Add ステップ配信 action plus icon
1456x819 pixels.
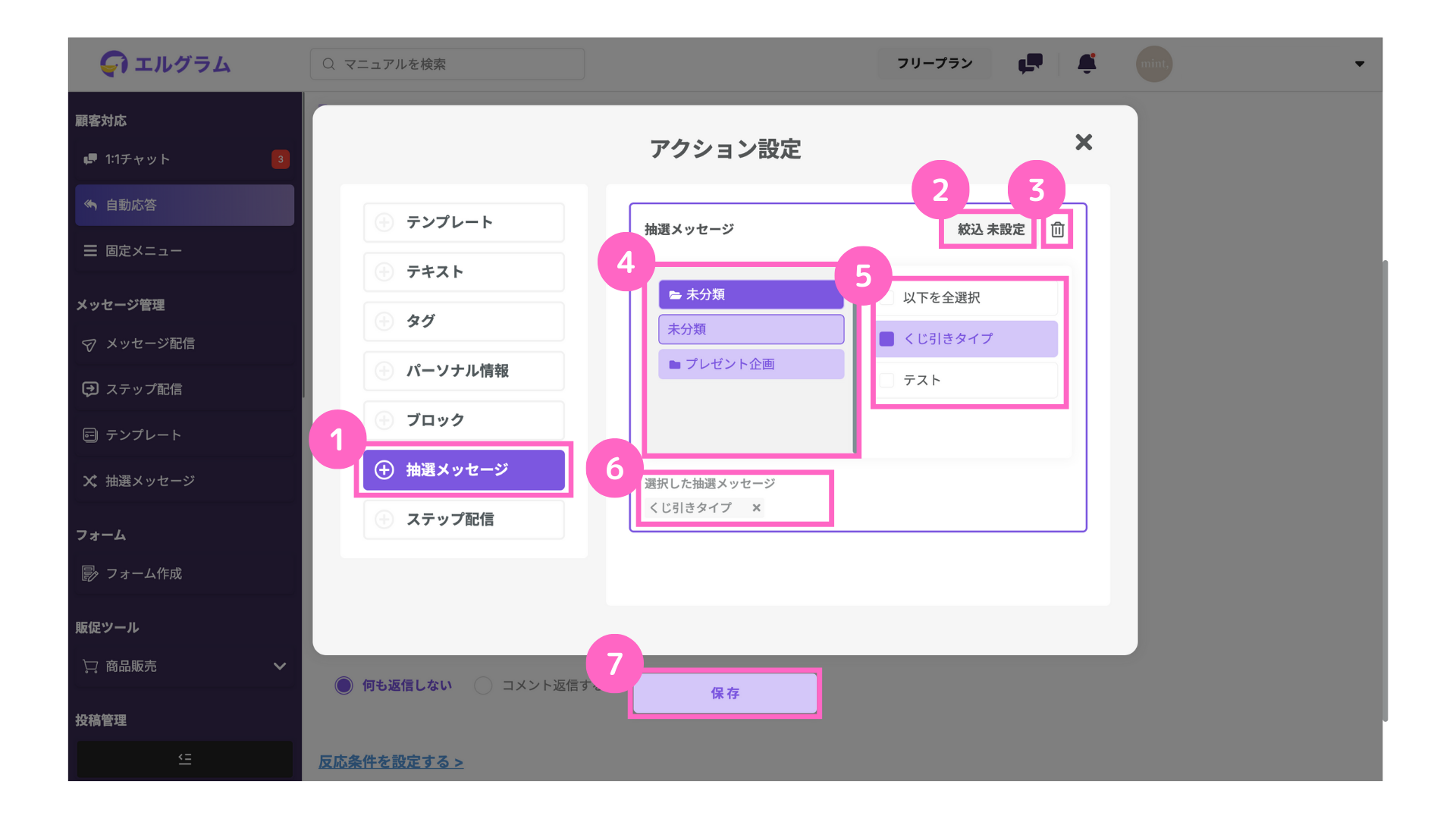[384, 519]
